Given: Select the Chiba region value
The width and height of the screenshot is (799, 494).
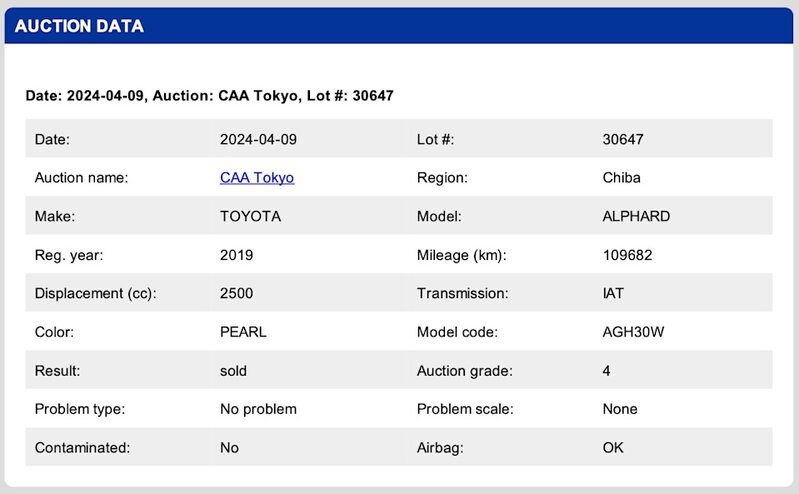Looking at the screenshot, I should pos(622,178).
